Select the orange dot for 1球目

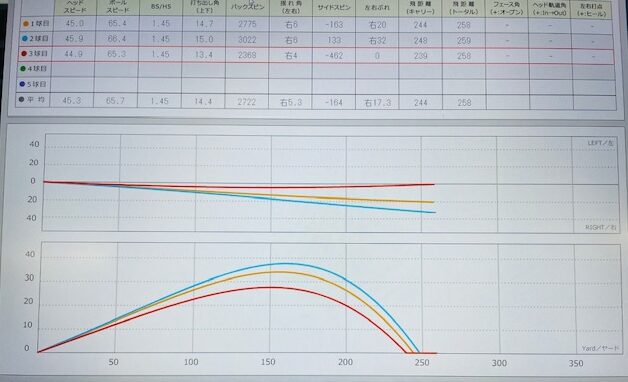pos(26,24)
